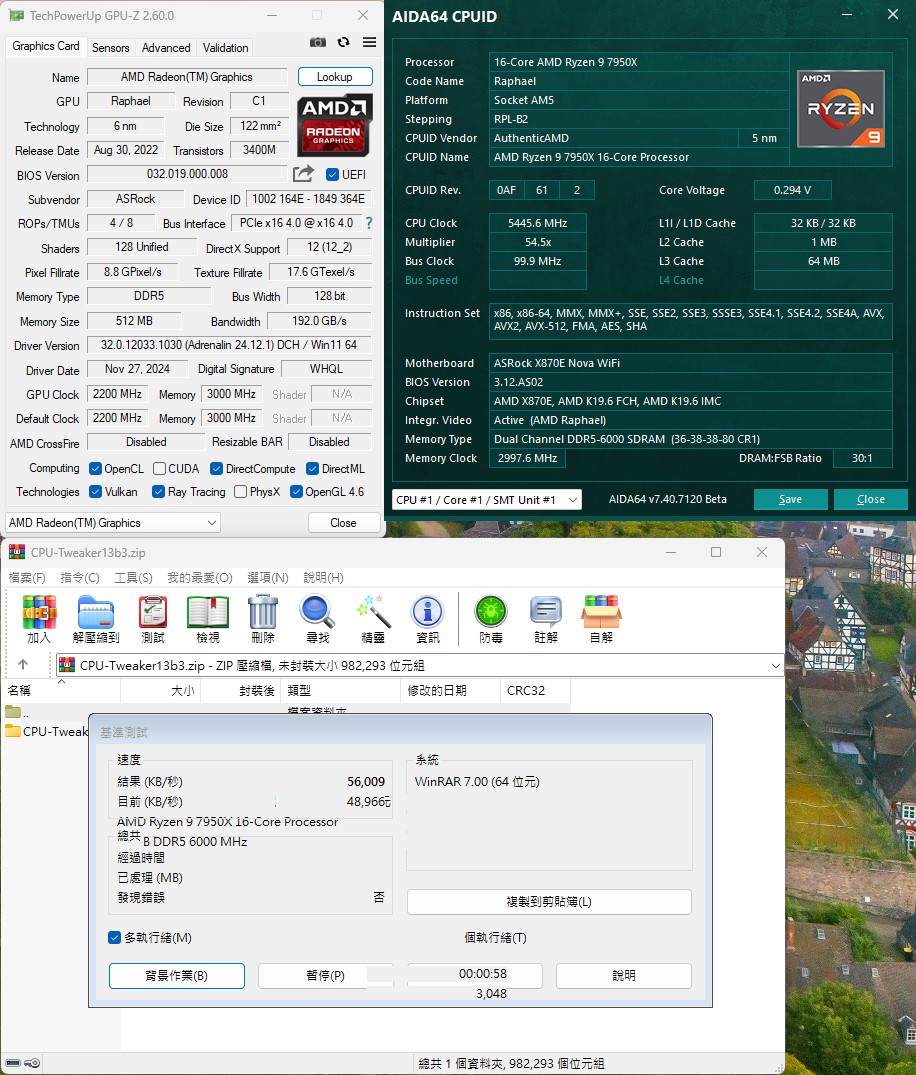Click the CPU Clock value 5445.6 MHz

click(538, 223)
